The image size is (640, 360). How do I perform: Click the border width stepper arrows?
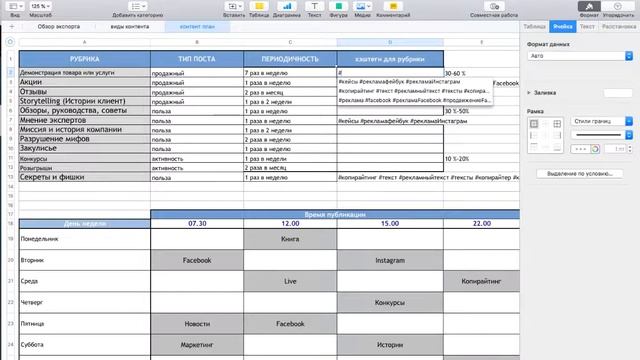(x=630, y=149)
